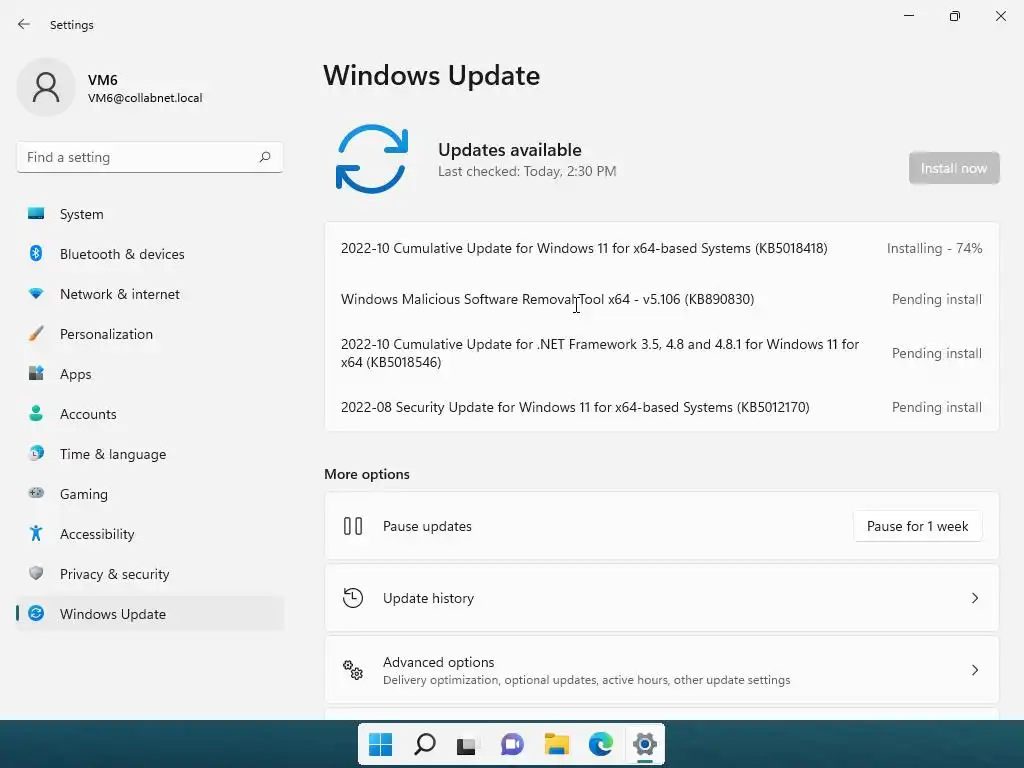Click the Accessibility figure icon
The width and height of the screenshot is (1024, 768).
(x=36, y=534)
